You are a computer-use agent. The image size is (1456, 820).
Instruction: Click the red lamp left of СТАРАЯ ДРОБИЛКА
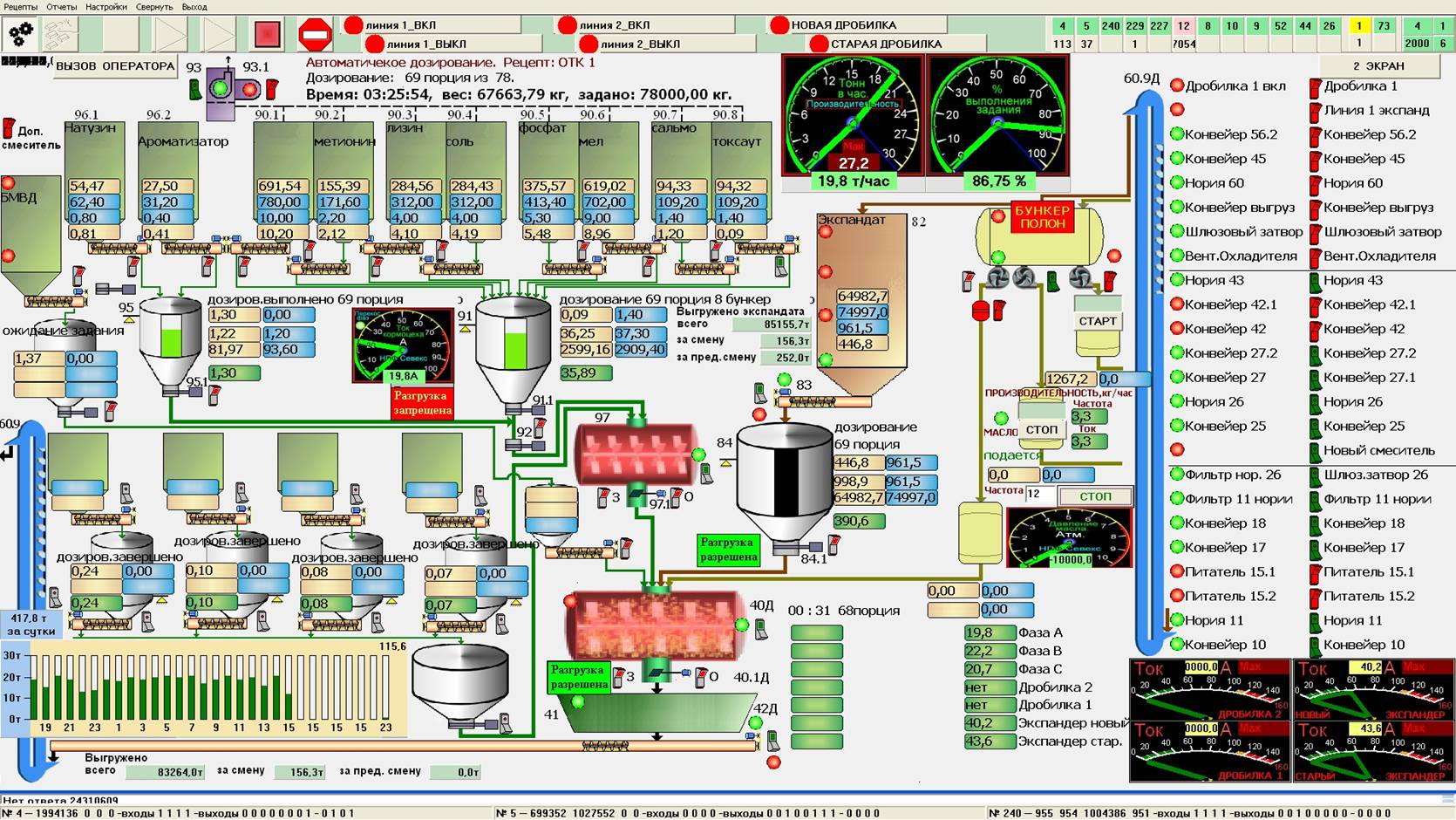coord(819,44)
